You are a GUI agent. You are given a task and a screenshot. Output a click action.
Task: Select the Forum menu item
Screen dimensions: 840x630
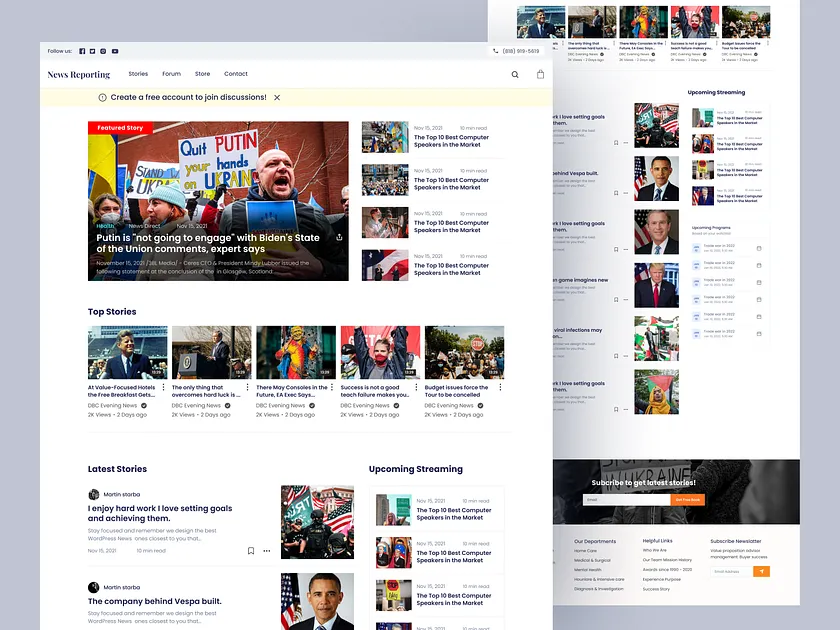172,74
